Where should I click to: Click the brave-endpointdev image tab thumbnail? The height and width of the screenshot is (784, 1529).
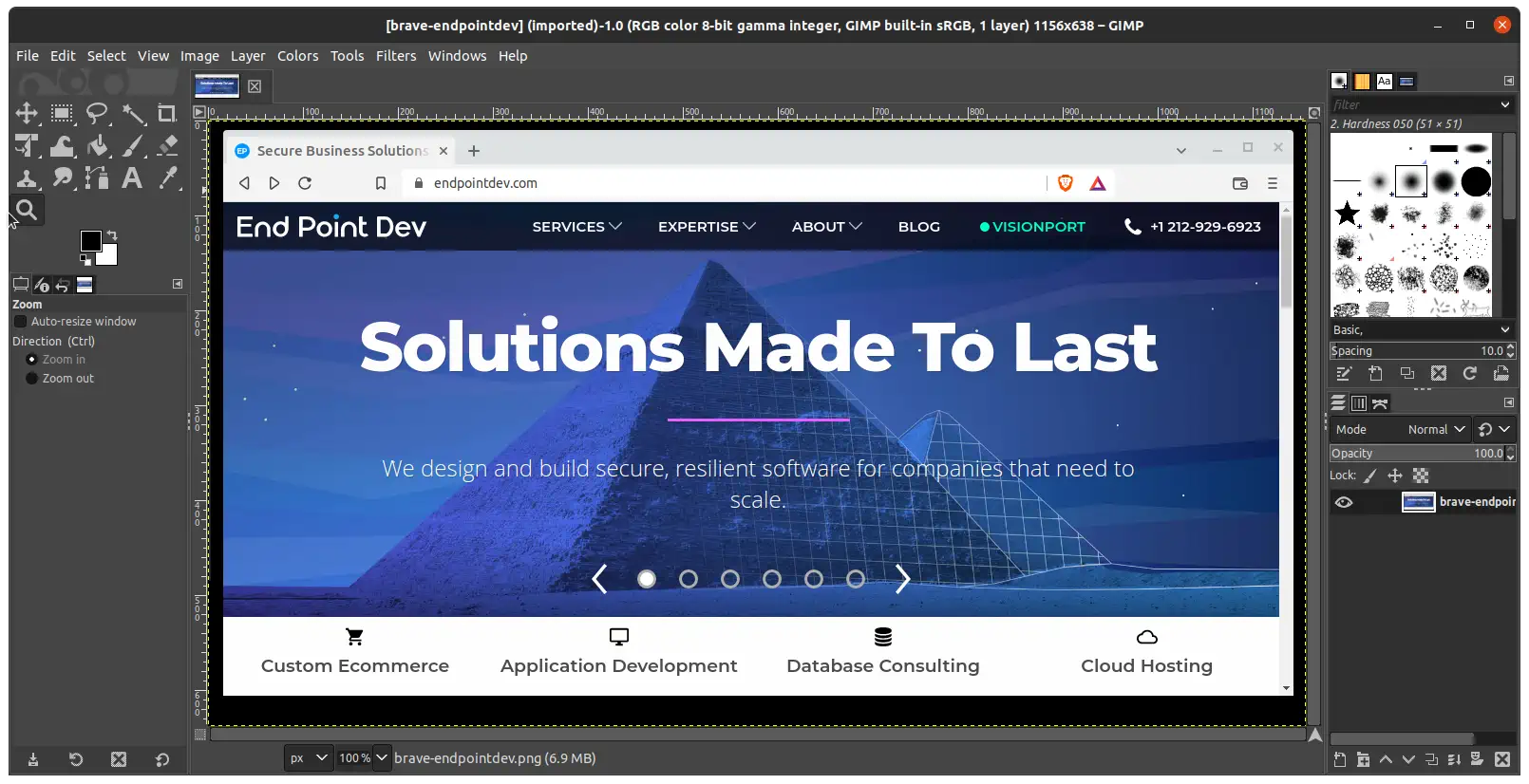[x=217, y=86]
